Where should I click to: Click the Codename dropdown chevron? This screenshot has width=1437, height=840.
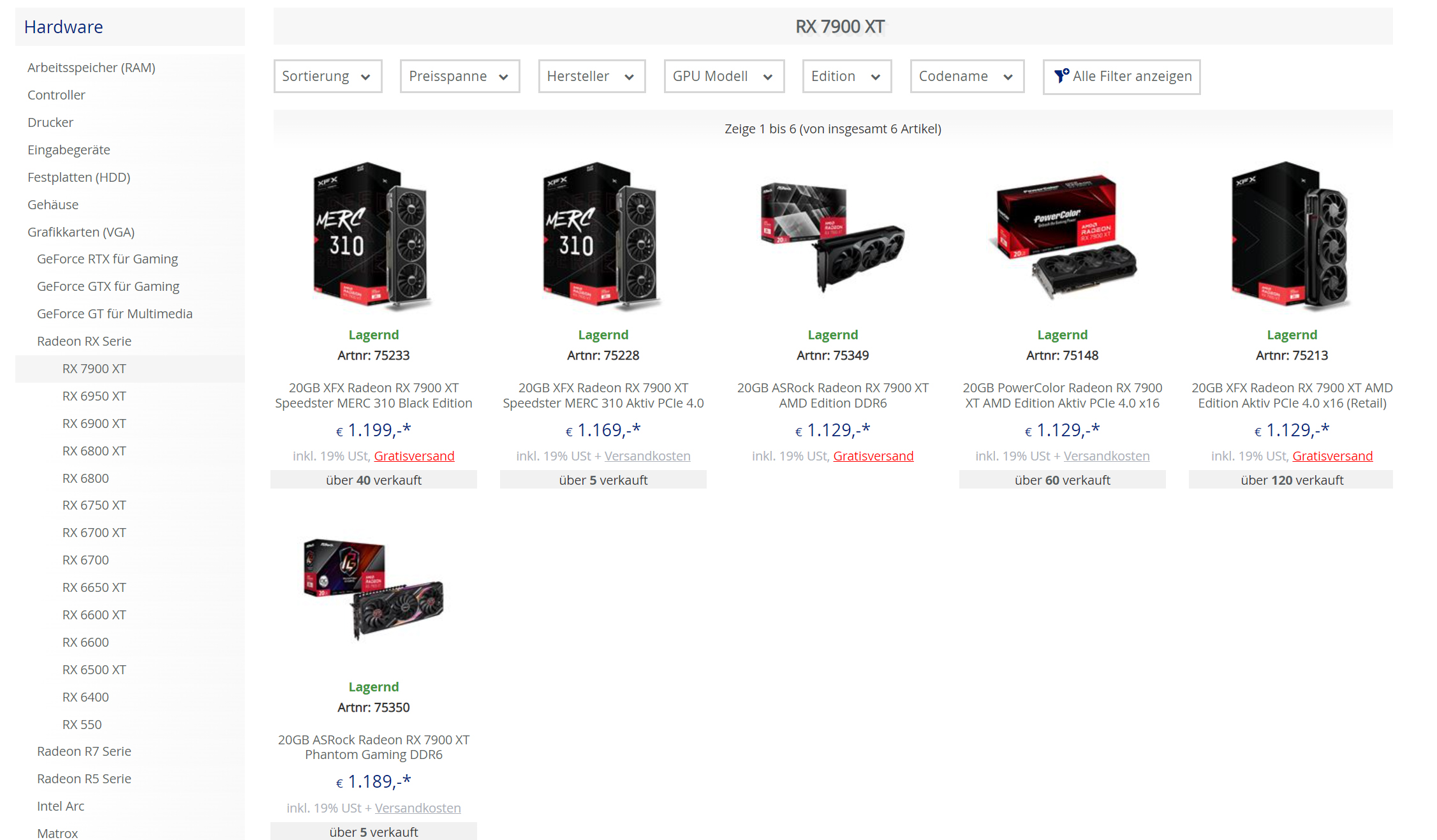[1008, 77]
